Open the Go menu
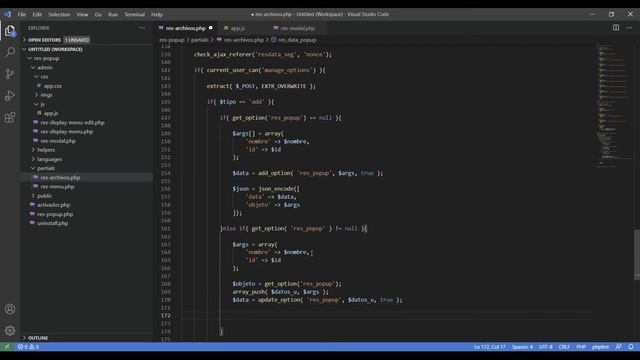Screen dimensions: 640x360 [x=98, y=14]
